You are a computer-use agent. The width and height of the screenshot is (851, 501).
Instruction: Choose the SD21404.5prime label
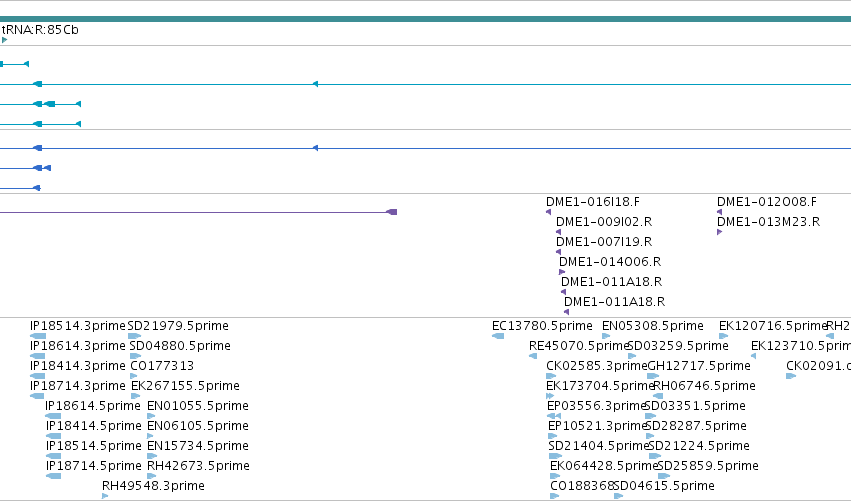click(x=598, y=446)
